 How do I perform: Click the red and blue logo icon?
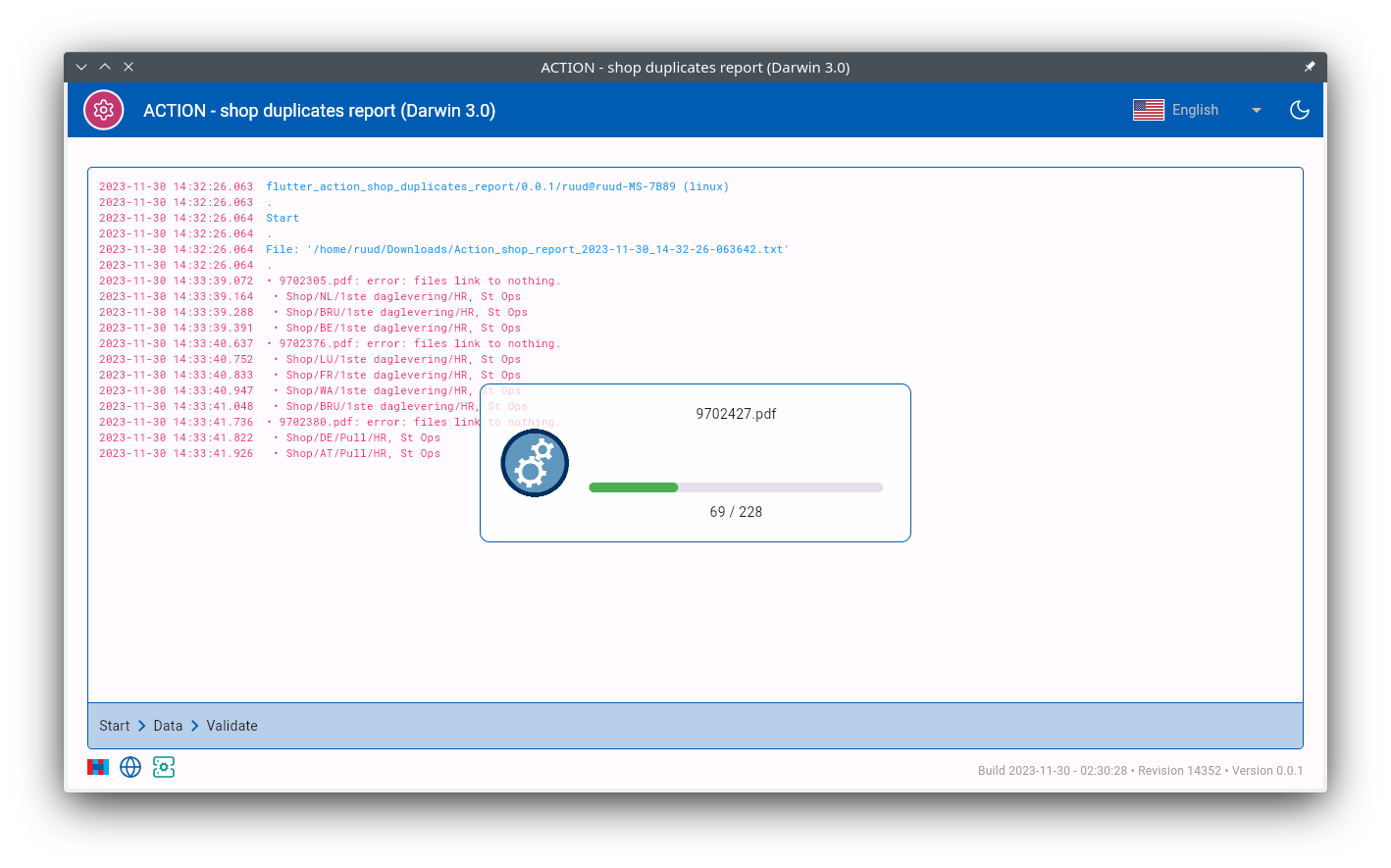point(98,767)
